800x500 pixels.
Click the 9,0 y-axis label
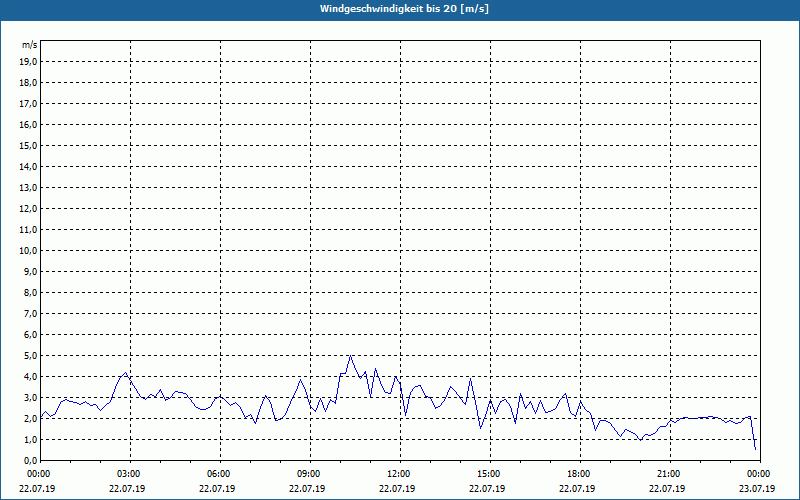click(30, 271)
